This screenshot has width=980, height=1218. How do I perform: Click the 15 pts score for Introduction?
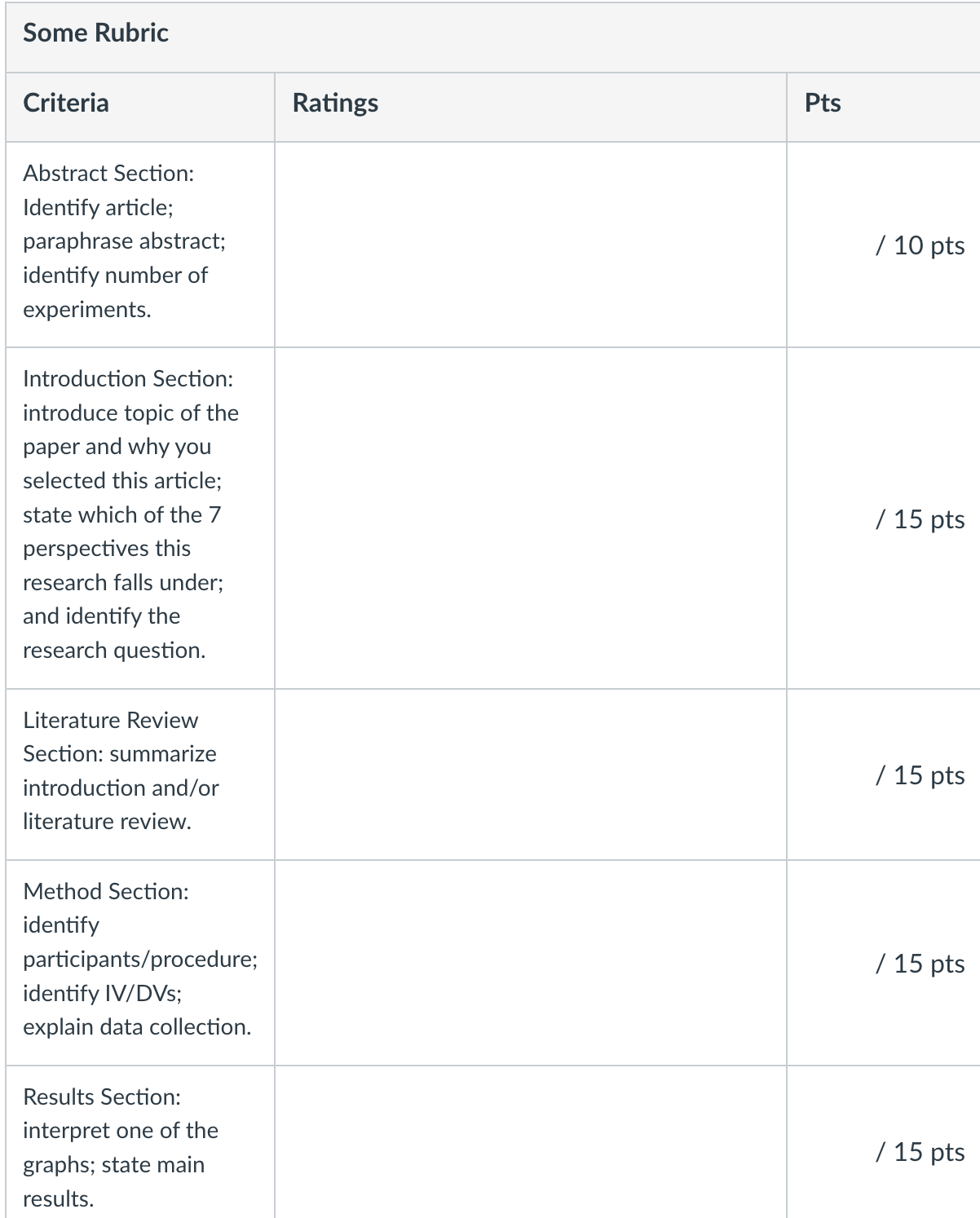(x=920, y=519)
